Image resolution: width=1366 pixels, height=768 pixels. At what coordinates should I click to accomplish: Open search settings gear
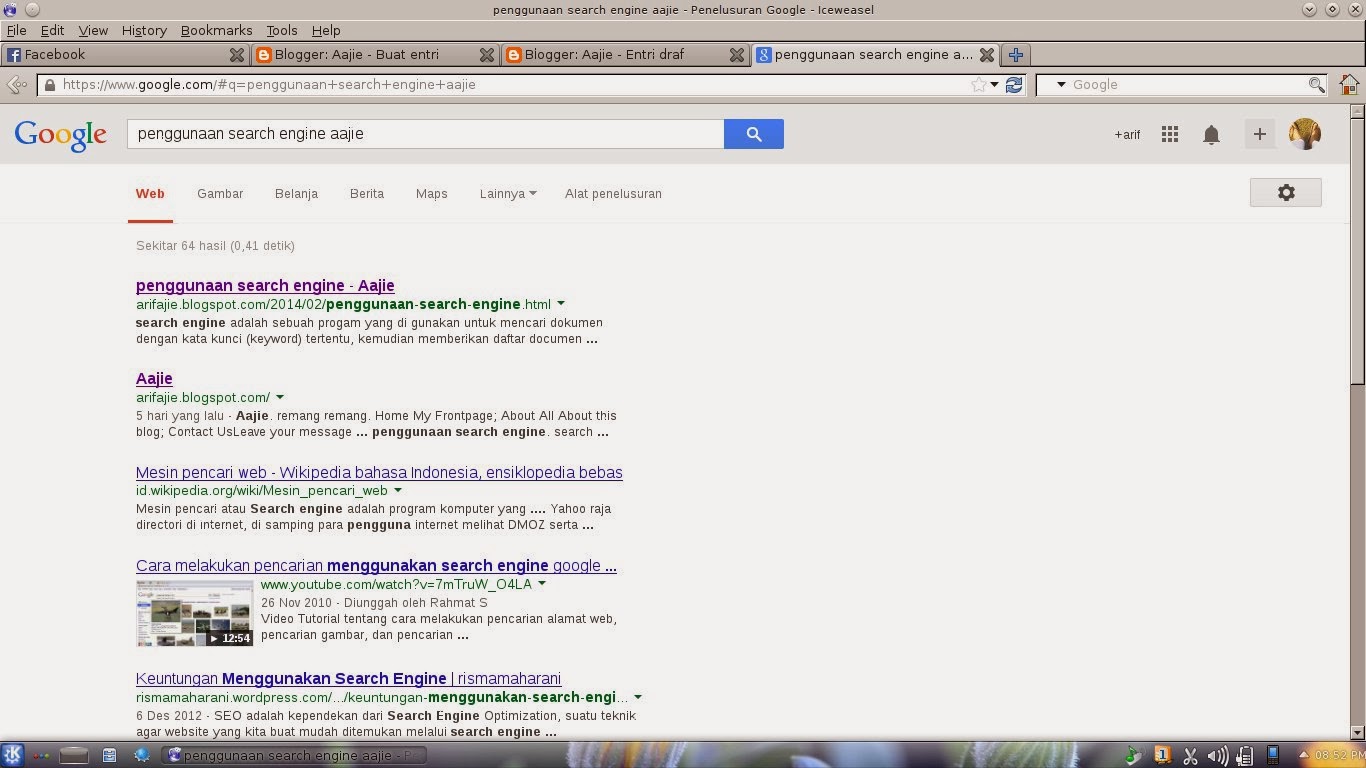1286,192
